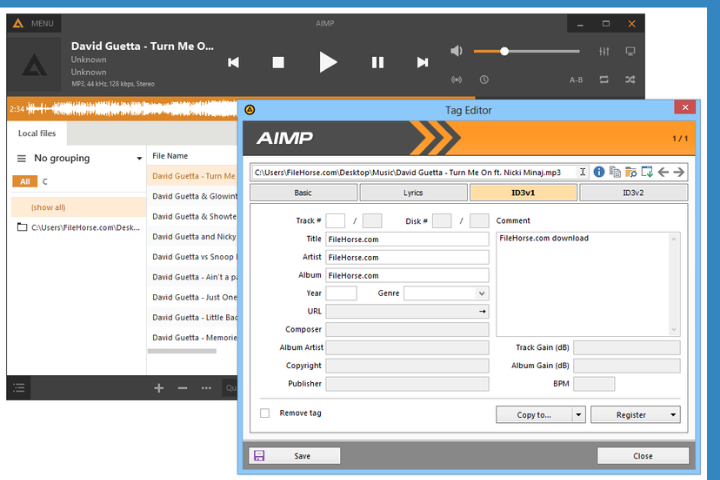Open the visualization screen icon
Screen dimensions: 720x480
(x=630, y=51)
